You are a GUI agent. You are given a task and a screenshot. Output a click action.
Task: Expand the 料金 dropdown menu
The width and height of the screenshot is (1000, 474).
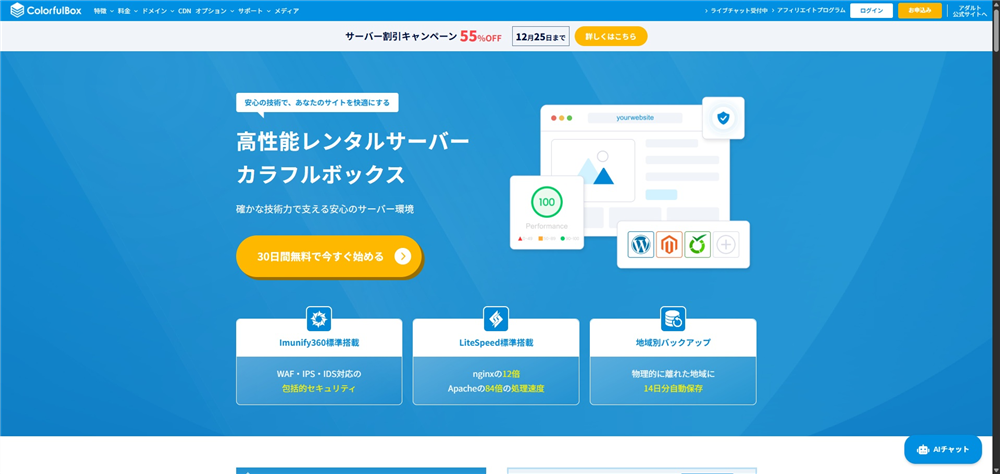pos(128,10)
